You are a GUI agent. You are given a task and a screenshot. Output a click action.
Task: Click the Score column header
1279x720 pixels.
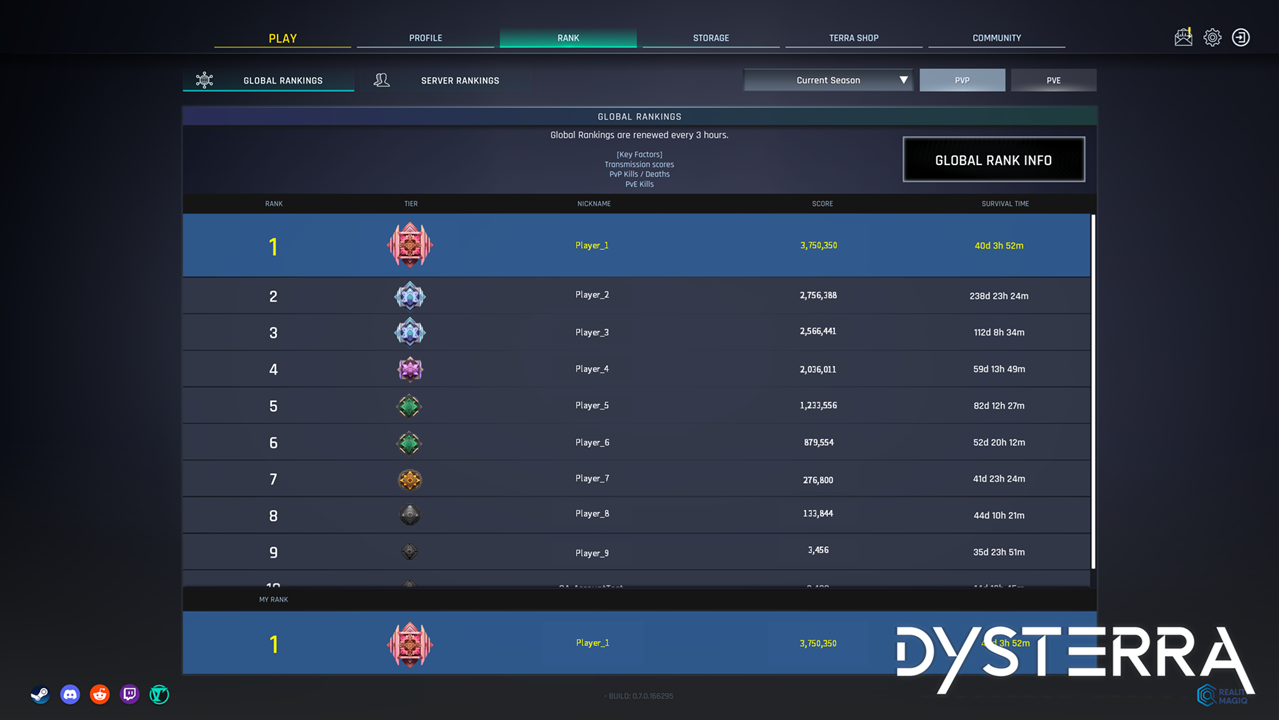(822, 204)
